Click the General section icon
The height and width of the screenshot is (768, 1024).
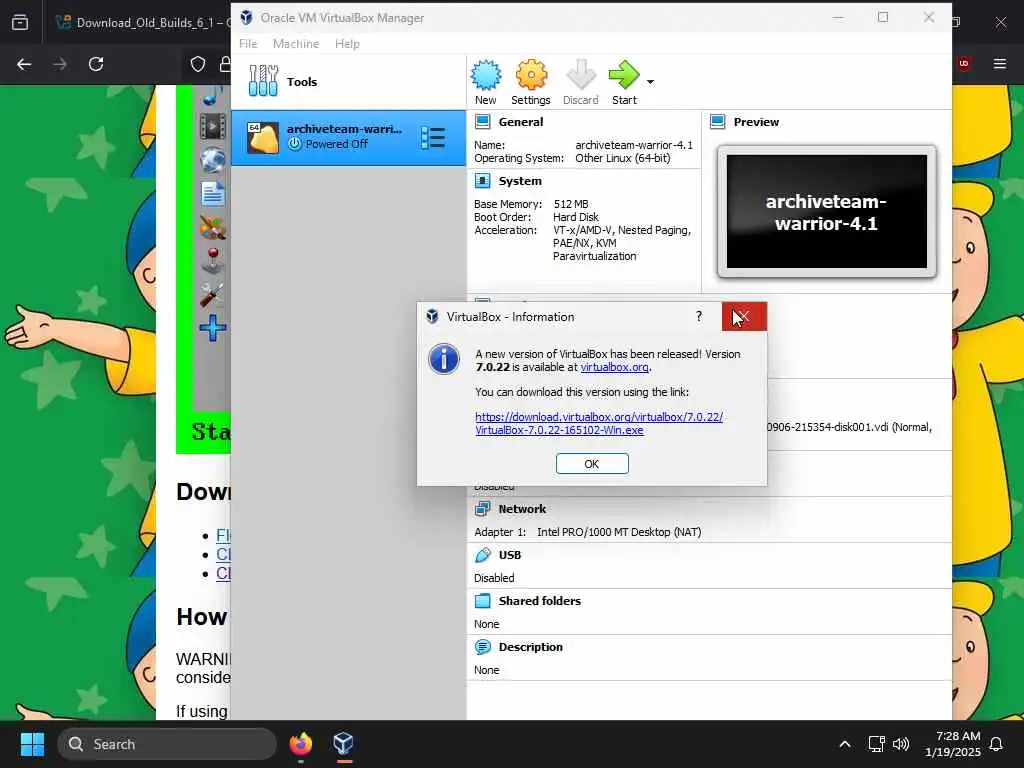483,121
